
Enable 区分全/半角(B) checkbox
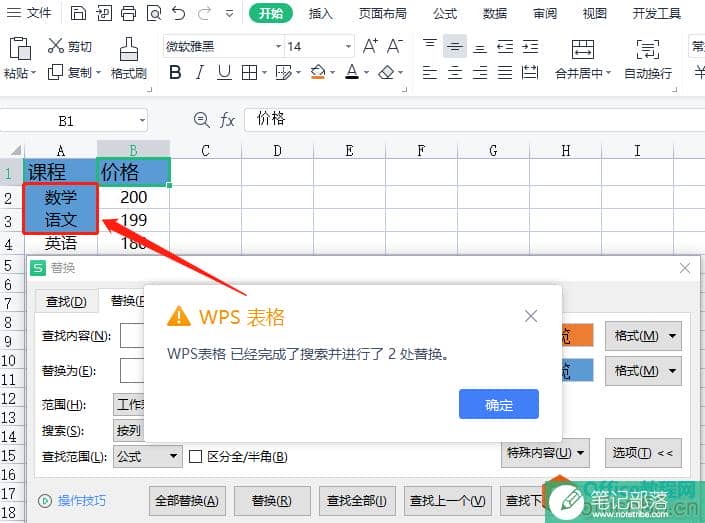pos(195,456)
